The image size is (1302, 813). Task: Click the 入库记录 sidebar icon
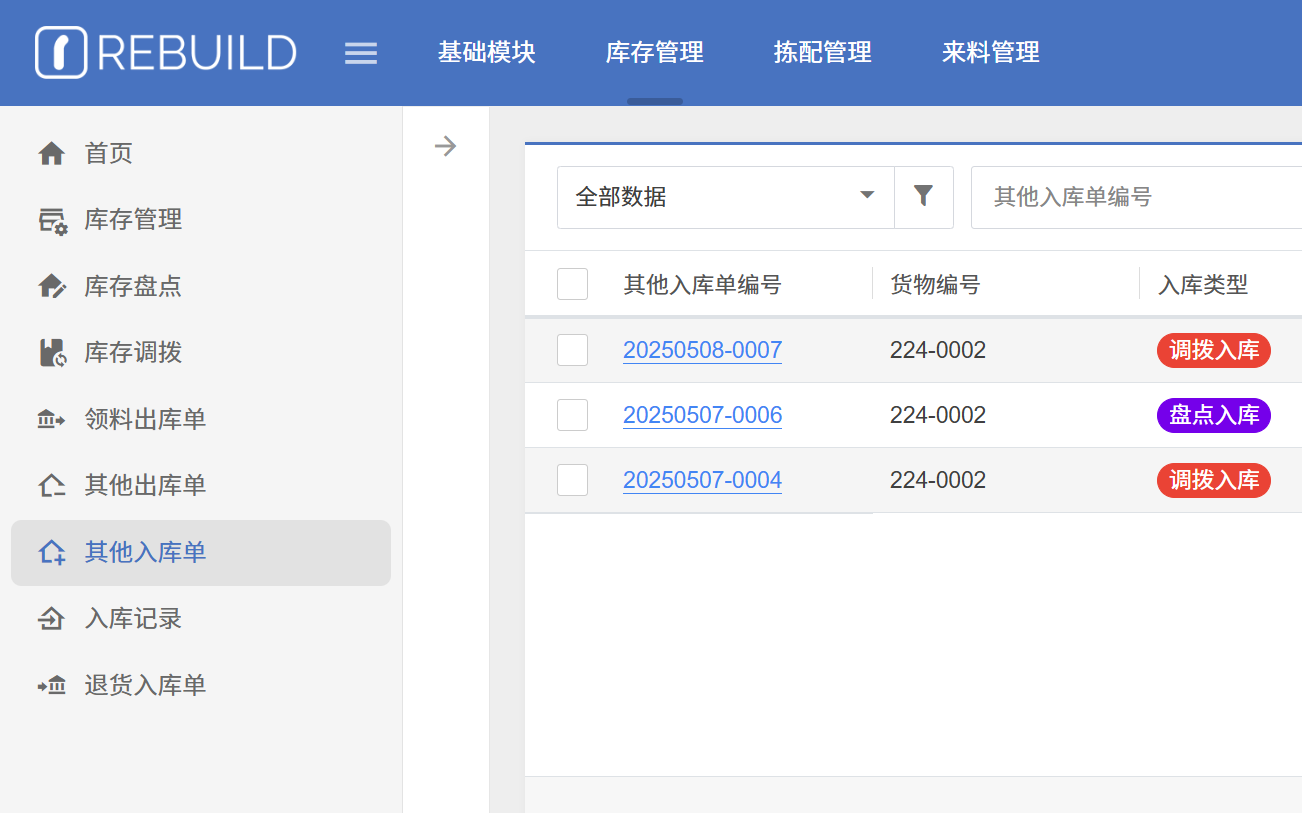pyautogui.click(x=51, y=619)
